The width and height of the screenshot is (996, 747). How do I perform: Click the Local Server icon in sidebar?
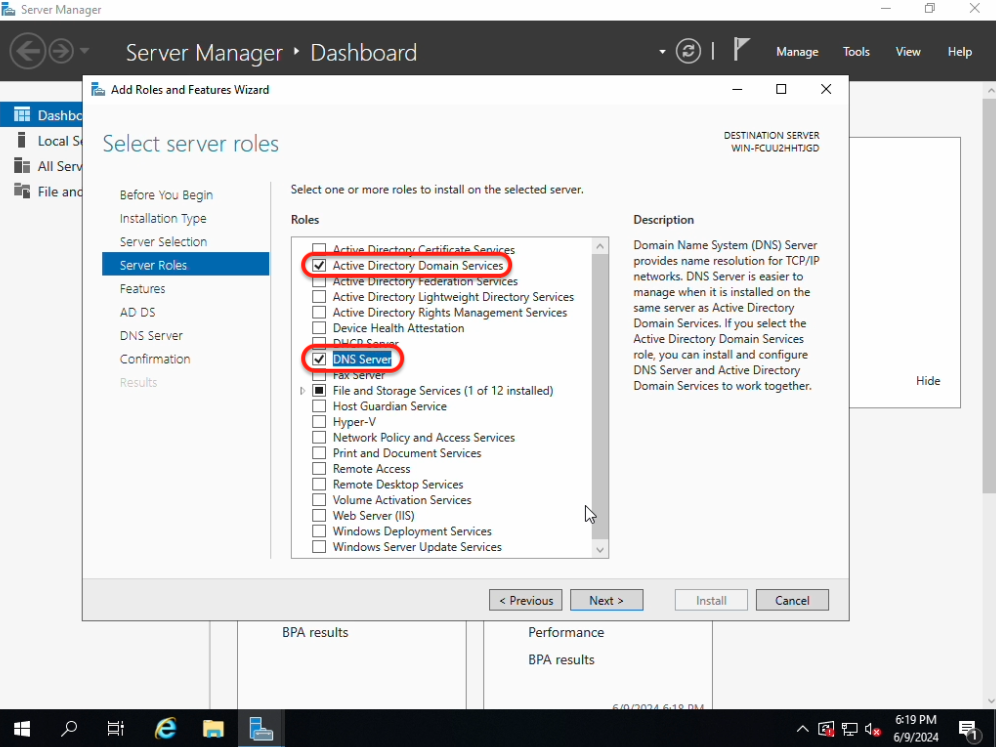coord(22,140)
